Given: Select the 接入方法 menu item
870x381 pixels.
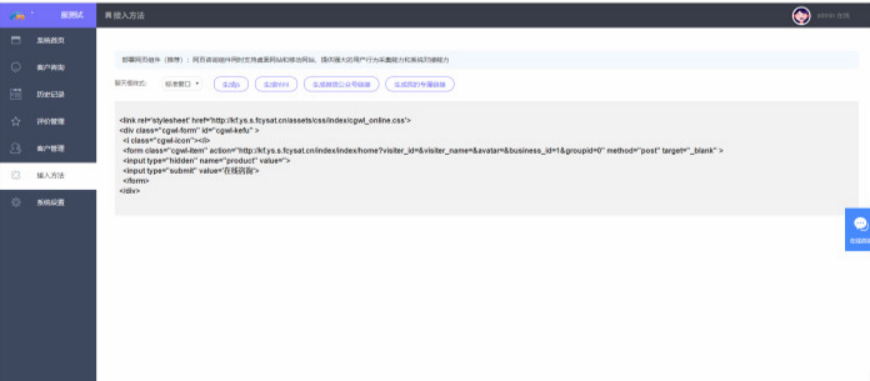Looking at the screenshot, I should tap(48, 175).
